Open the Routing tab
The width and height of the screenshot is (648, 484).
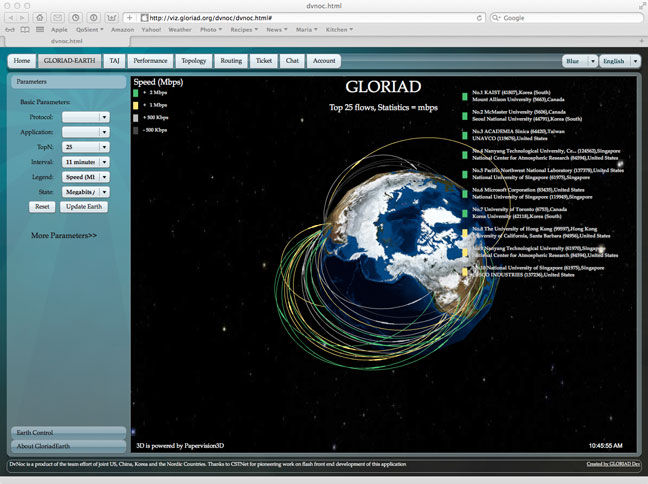pyautogui.click(x=231, y=61)
